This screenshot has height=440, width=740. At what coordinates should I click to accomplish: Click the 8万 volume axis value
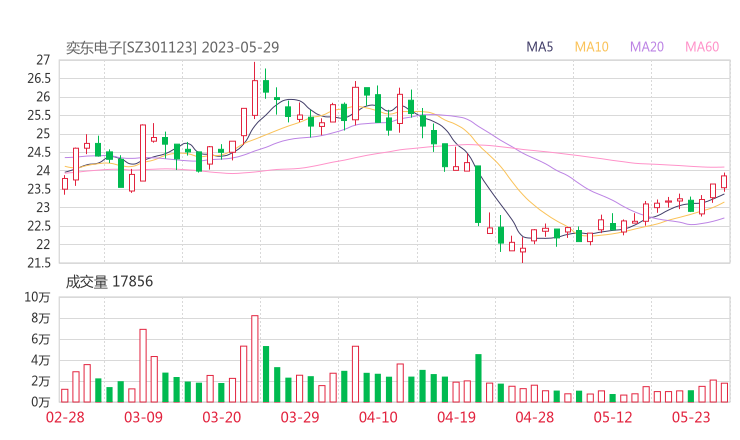[x=41, y=318]
